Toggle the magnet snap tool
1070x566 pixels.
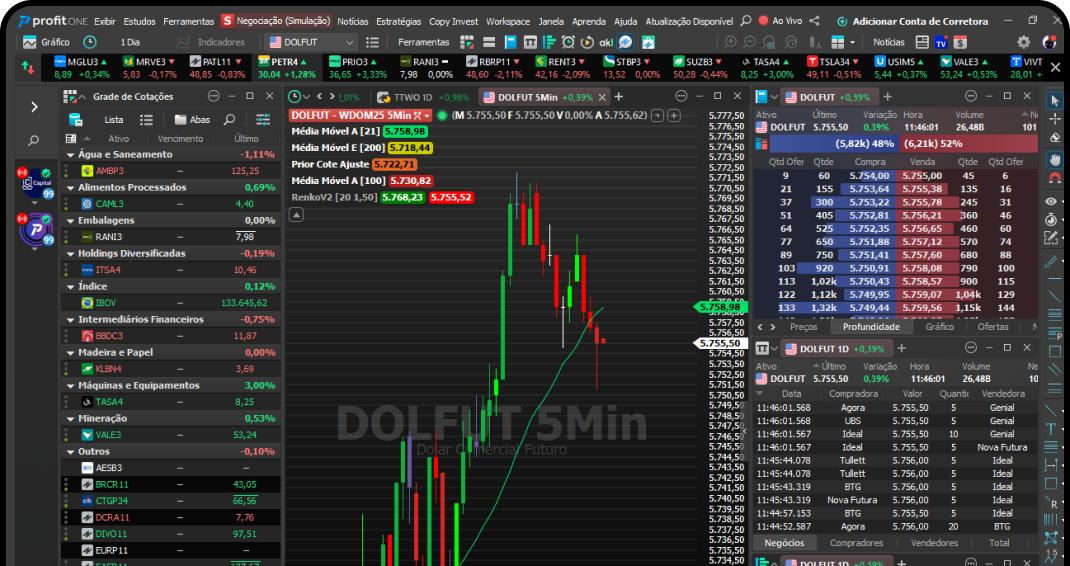[1055, 179]
